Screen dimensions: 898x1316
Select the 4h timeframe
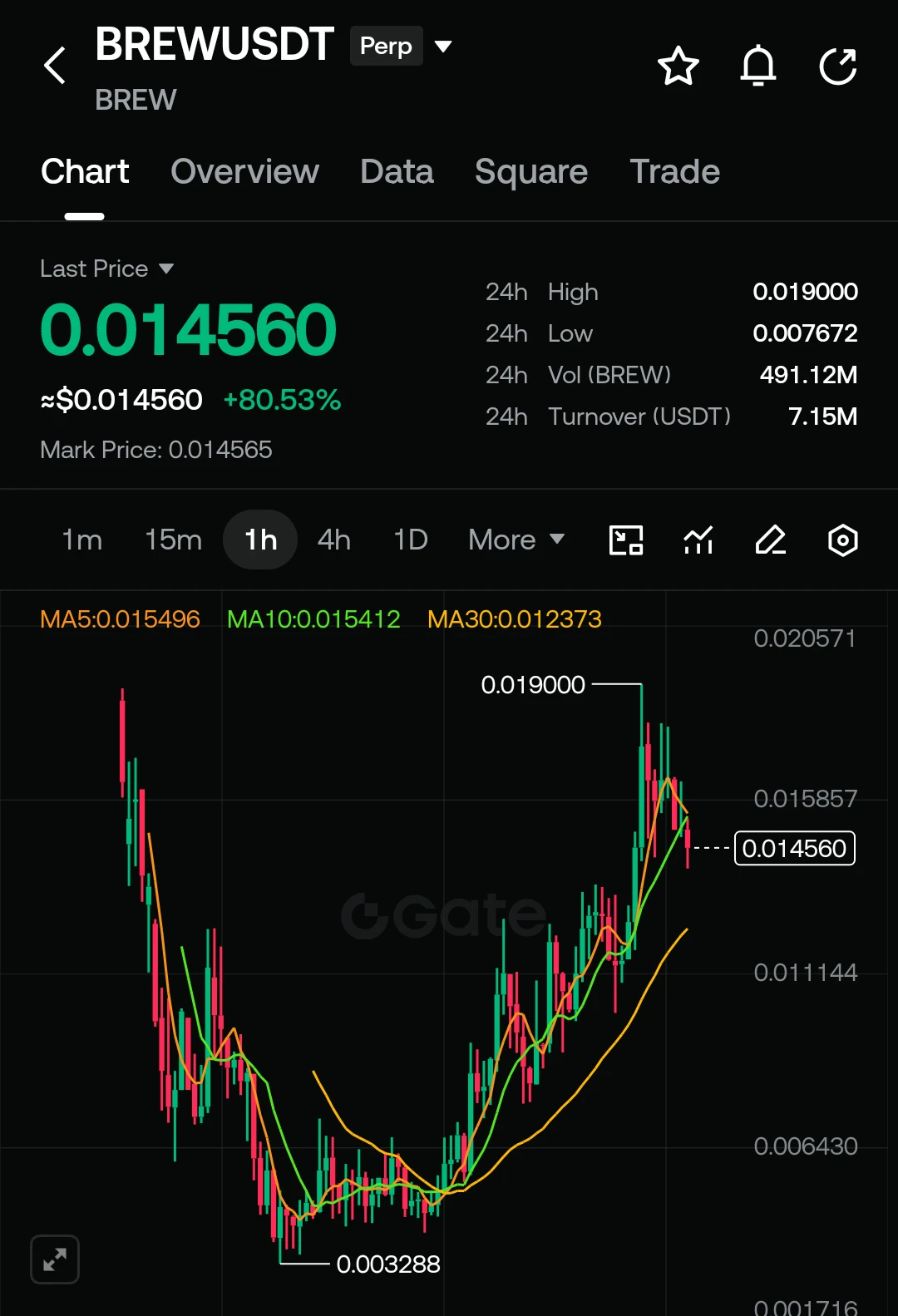click(334, 540)
